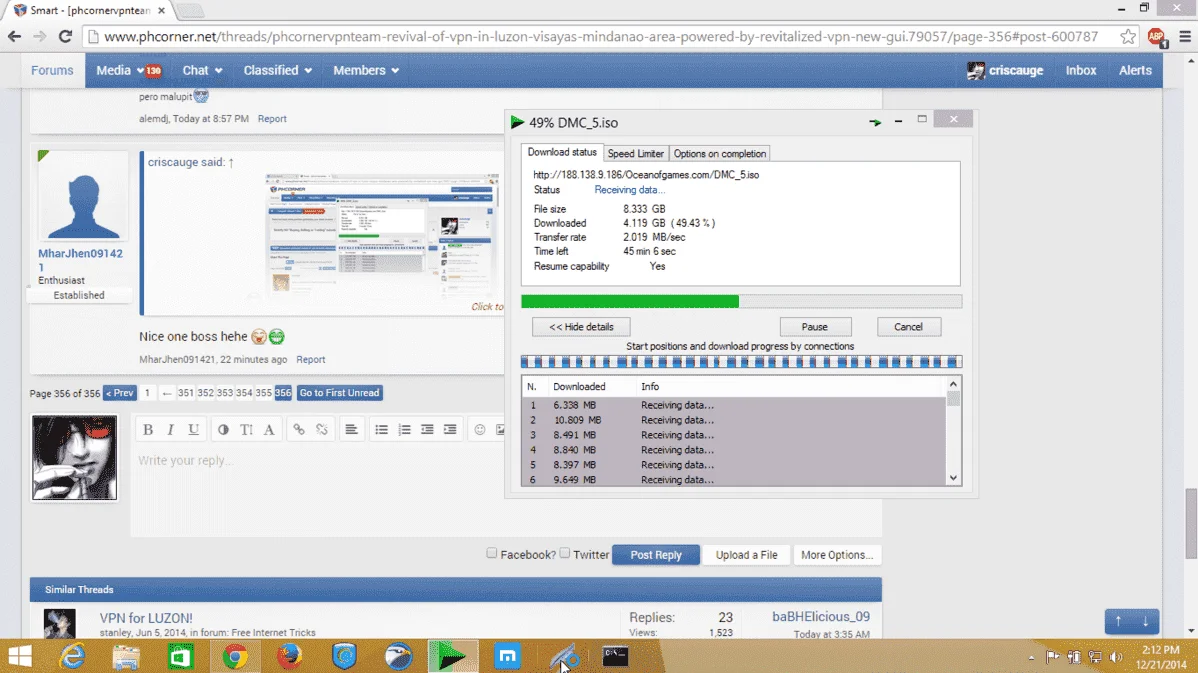The image size is (1198, 673).
Task: Open font size tool in editor toolbar
Action: click(246, 430)
